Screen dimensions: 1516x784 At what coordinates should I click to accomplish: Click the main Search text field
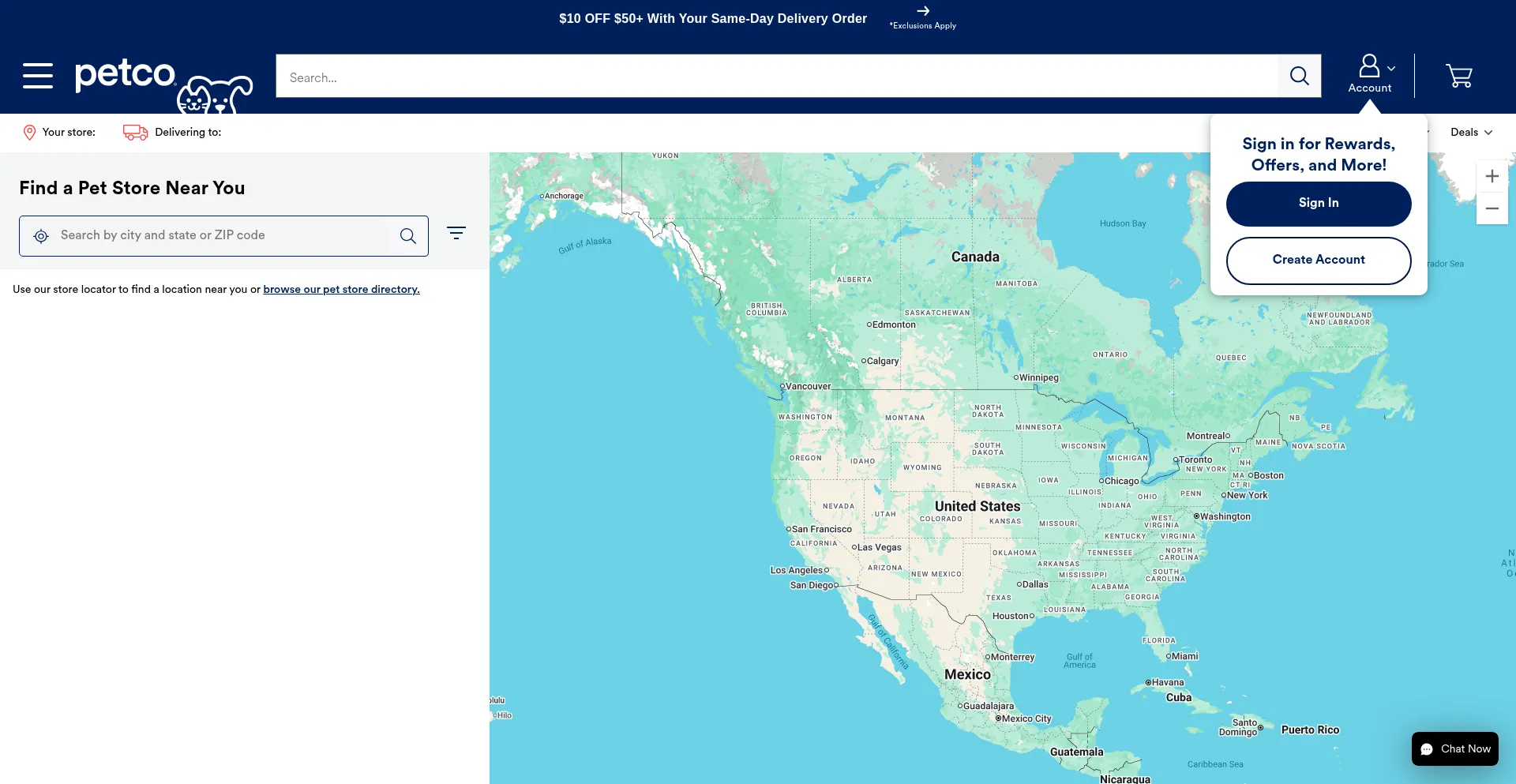776,77
